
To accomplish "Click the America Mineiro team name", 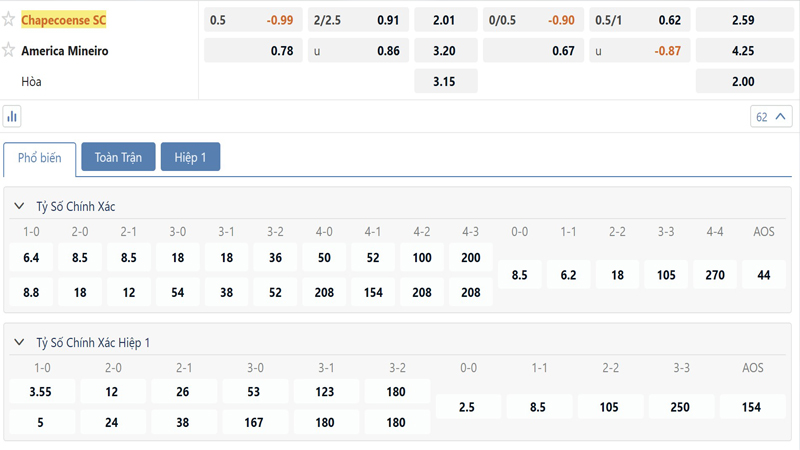I will pos(65,50).
